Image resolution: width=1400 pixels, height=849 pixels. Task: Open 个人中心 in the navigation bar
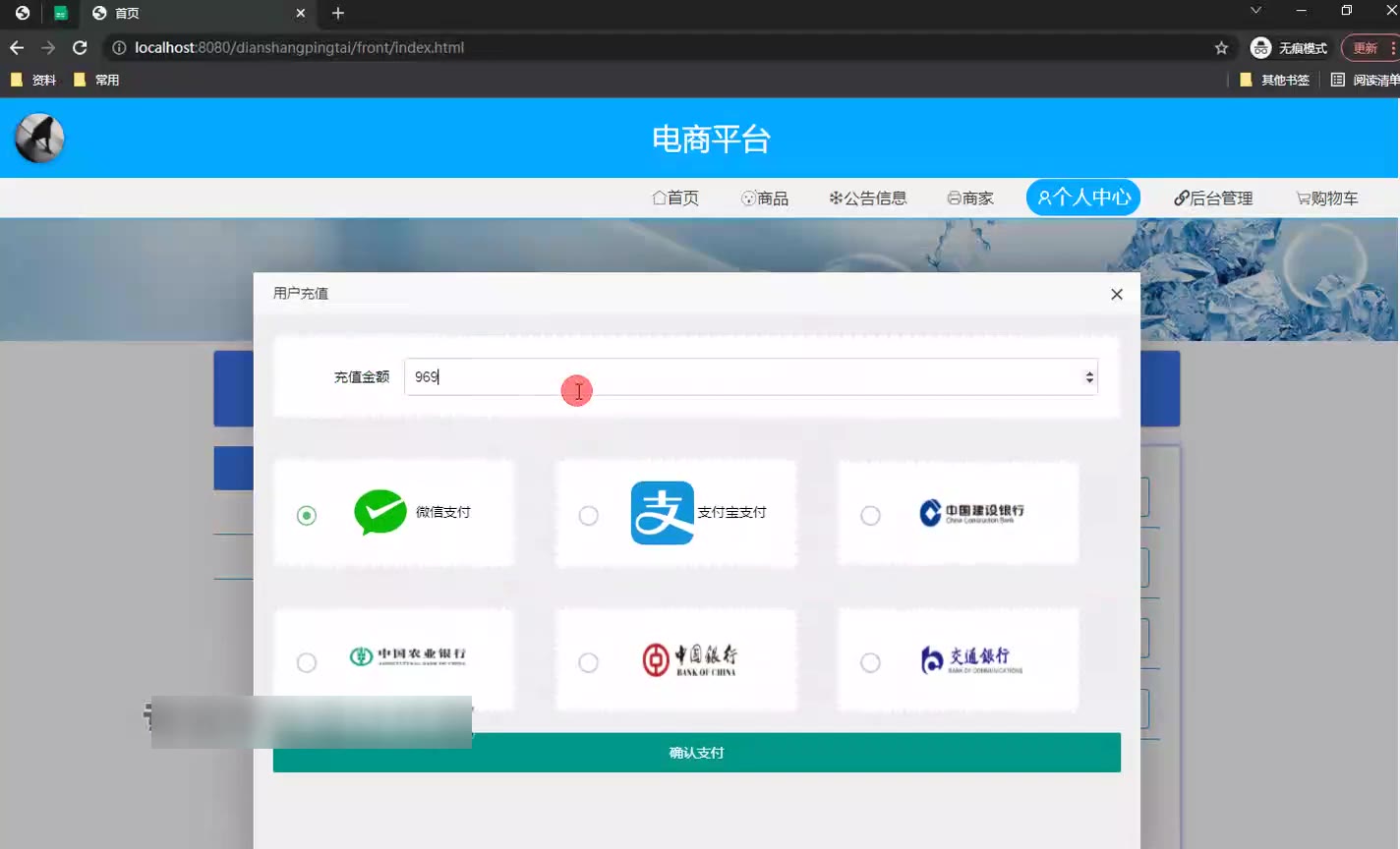[x=1083, y=198]
